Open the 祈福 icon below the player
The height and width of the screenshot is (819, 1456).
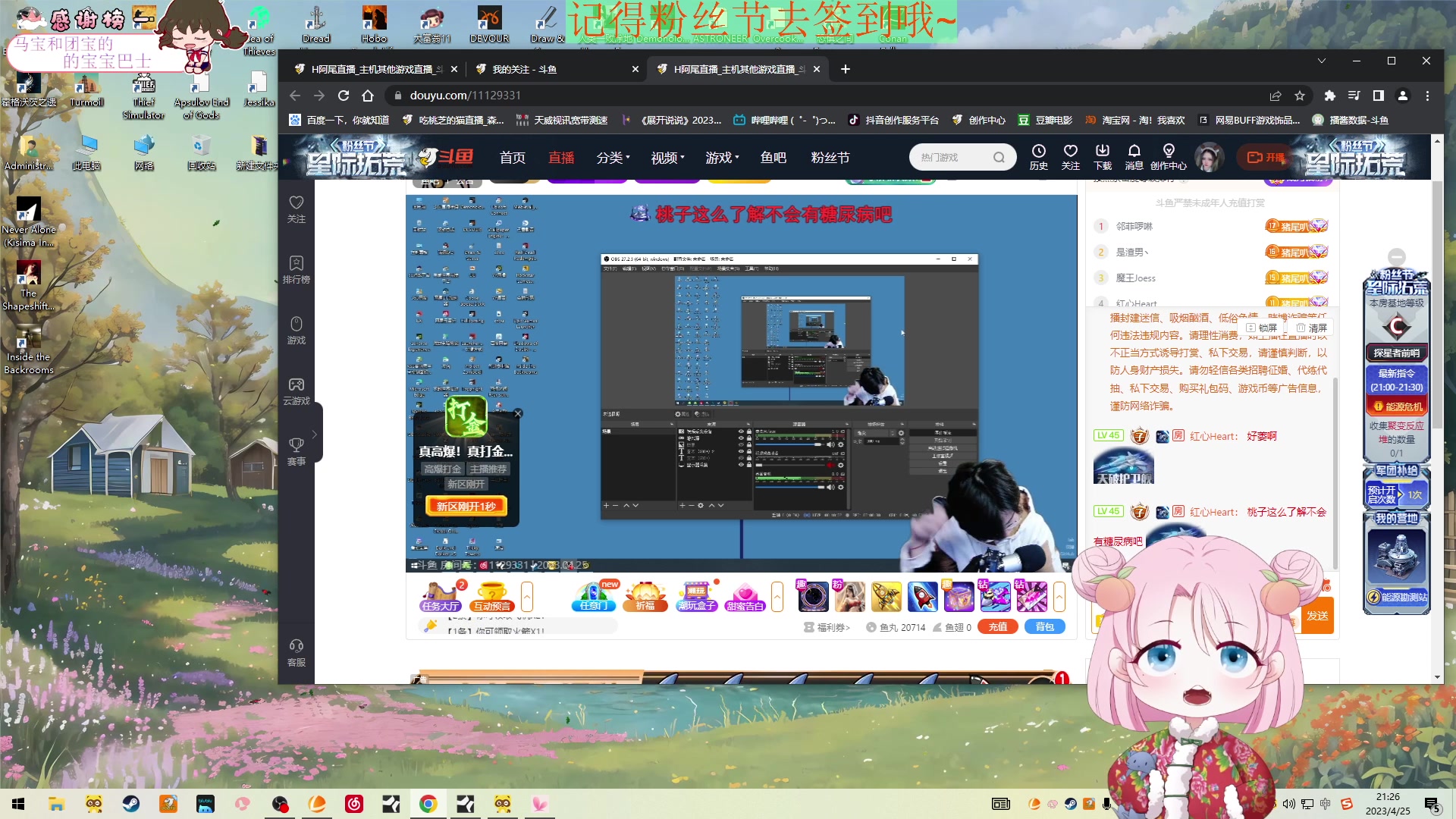point(645,597)
